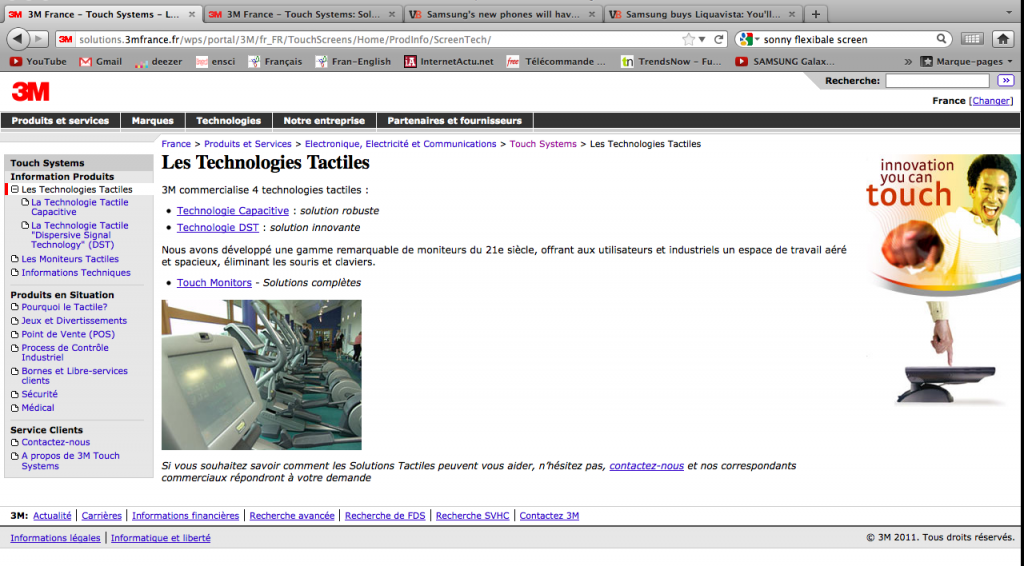Open the deezer bookmark
This screenshot has width=1024, height=566.
point(158,61)
